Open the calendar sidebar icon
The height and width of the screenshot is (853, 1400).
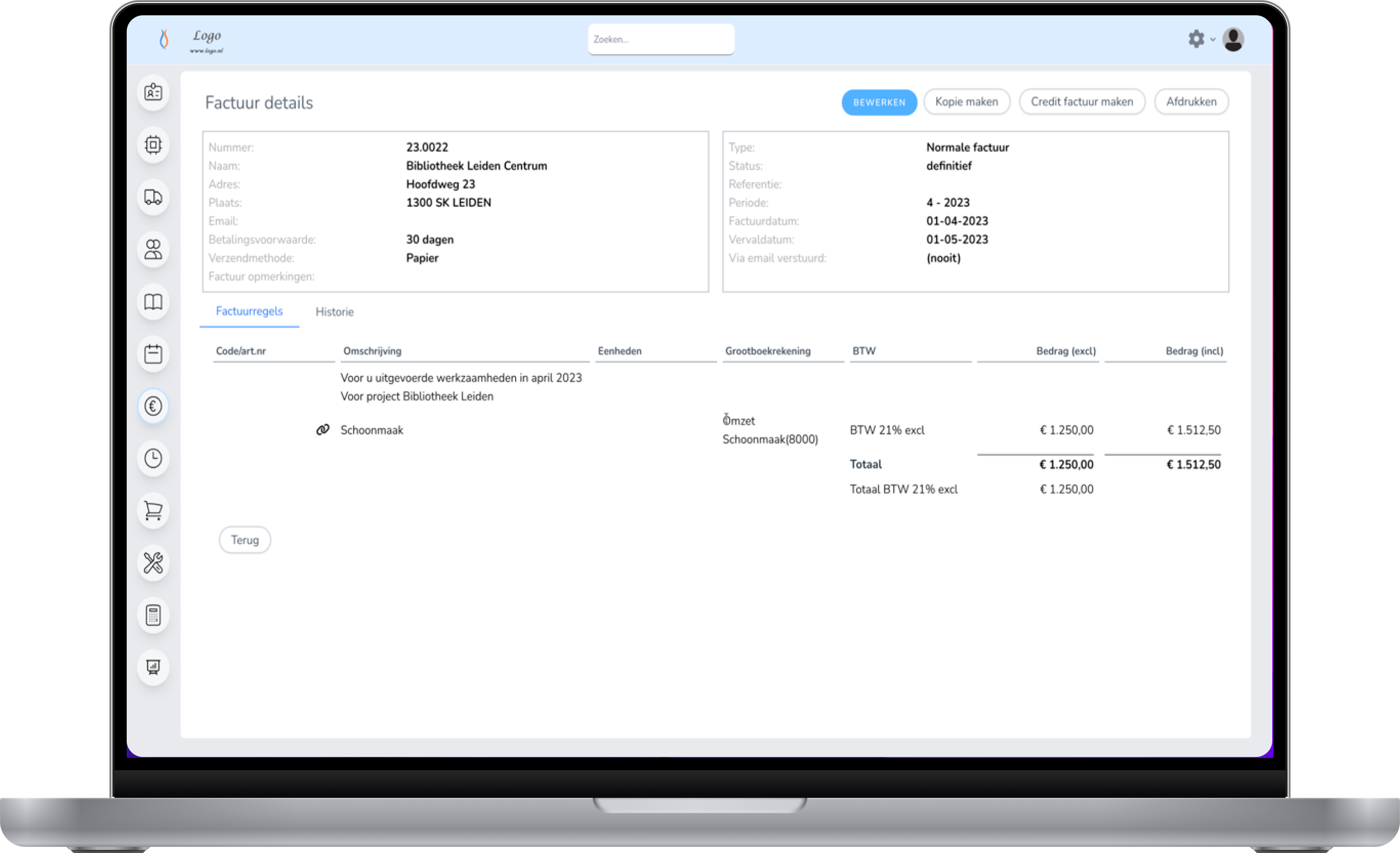153,354
